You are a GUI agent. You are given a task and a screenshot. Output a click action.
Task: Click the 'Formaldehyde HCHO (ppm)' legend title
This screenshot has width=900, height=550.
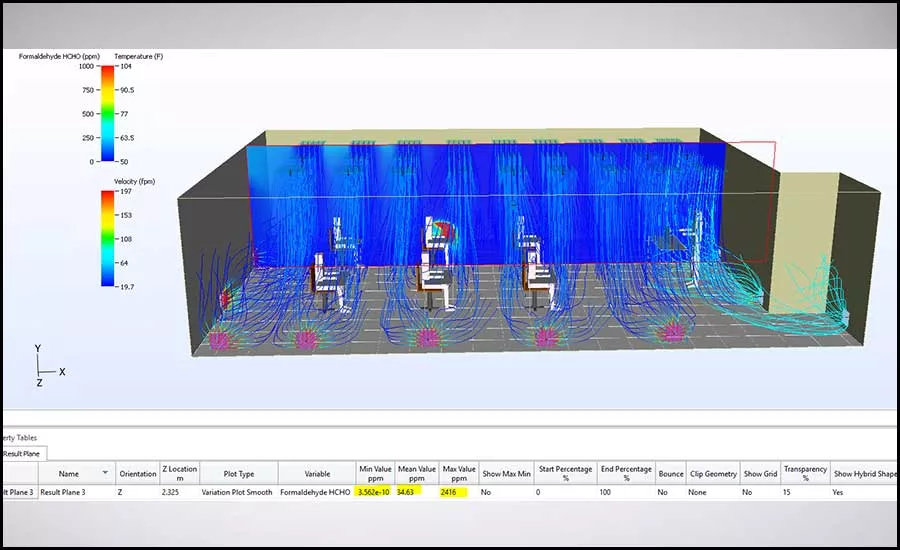point(59,56)
